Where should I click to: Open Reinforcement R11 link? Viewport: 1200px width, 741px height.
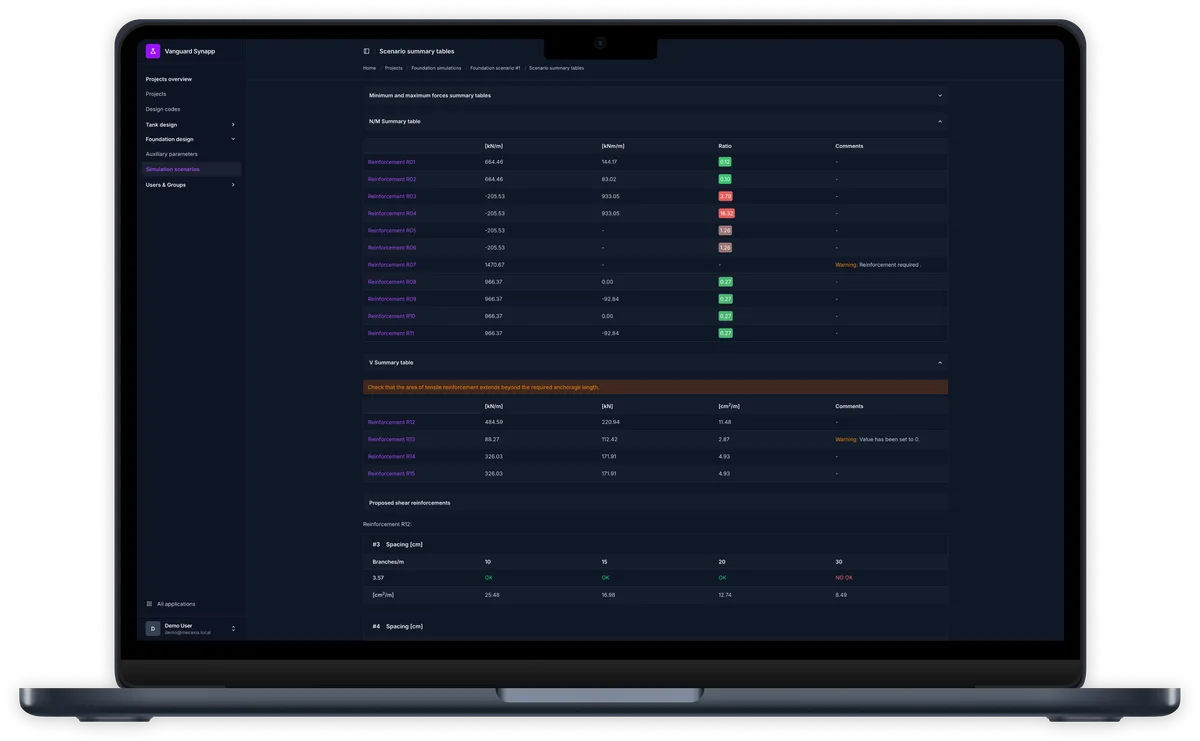(x=391, y=333)
